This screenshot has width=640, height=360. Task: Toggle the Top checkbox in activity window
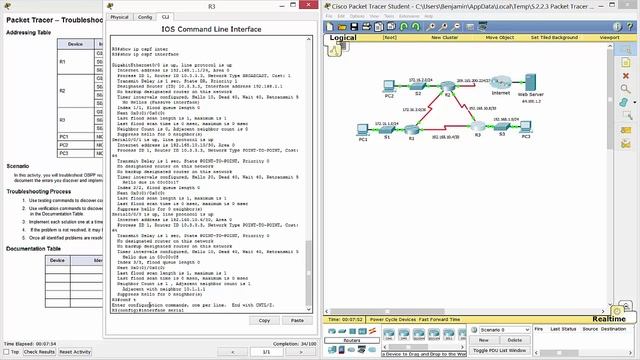pos(6,352)
